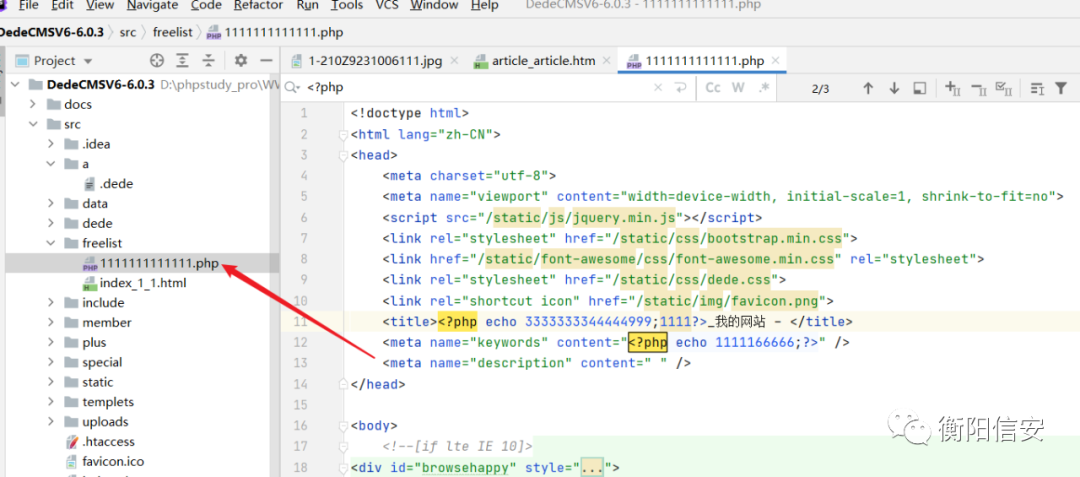Open the Tools menu
The width and height of the screenshot is (1080, 477).
tap(346, 6)
